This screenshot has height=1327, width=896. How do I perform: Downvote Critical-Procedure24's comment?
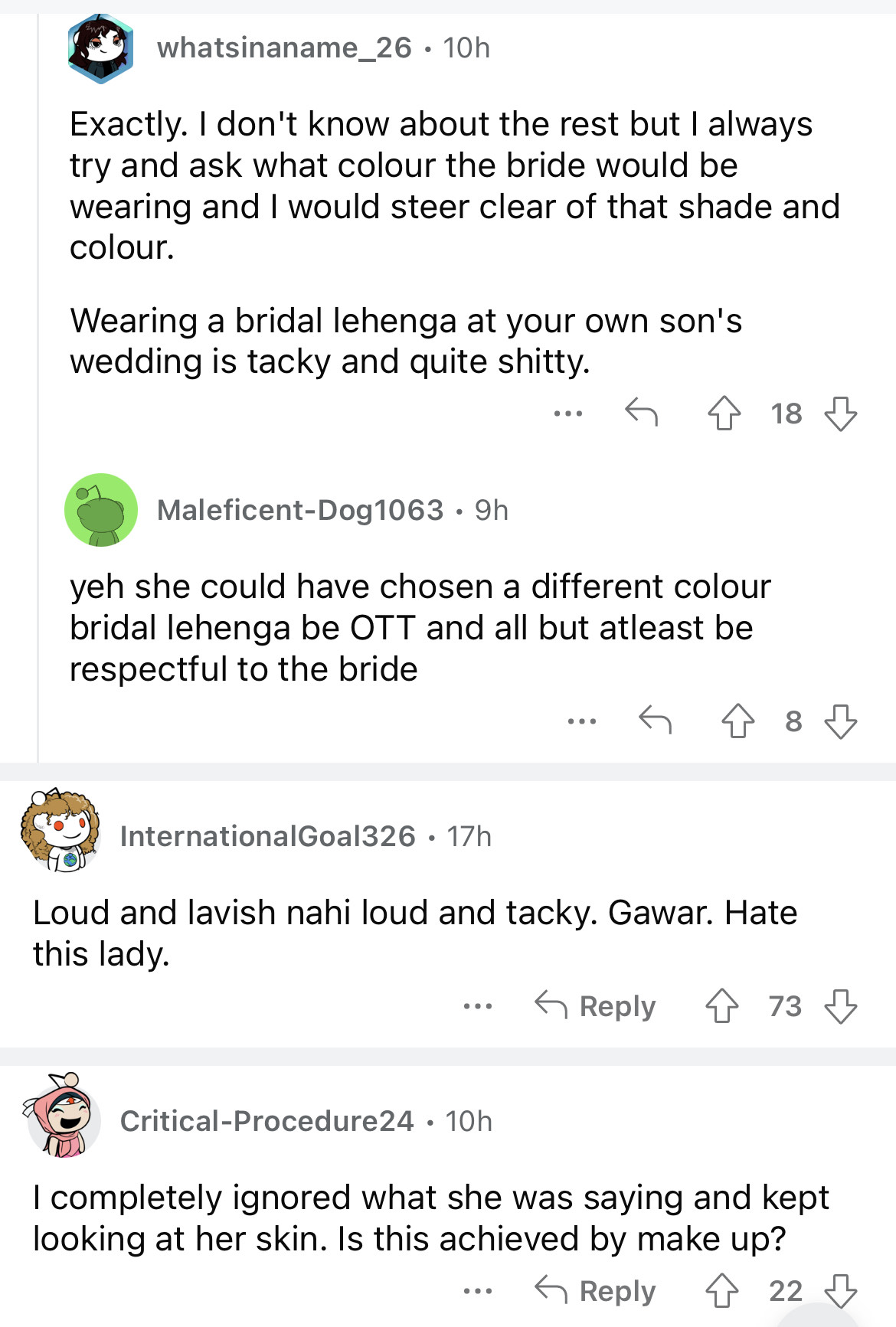pyautogui.click(x=840, y=1291)
